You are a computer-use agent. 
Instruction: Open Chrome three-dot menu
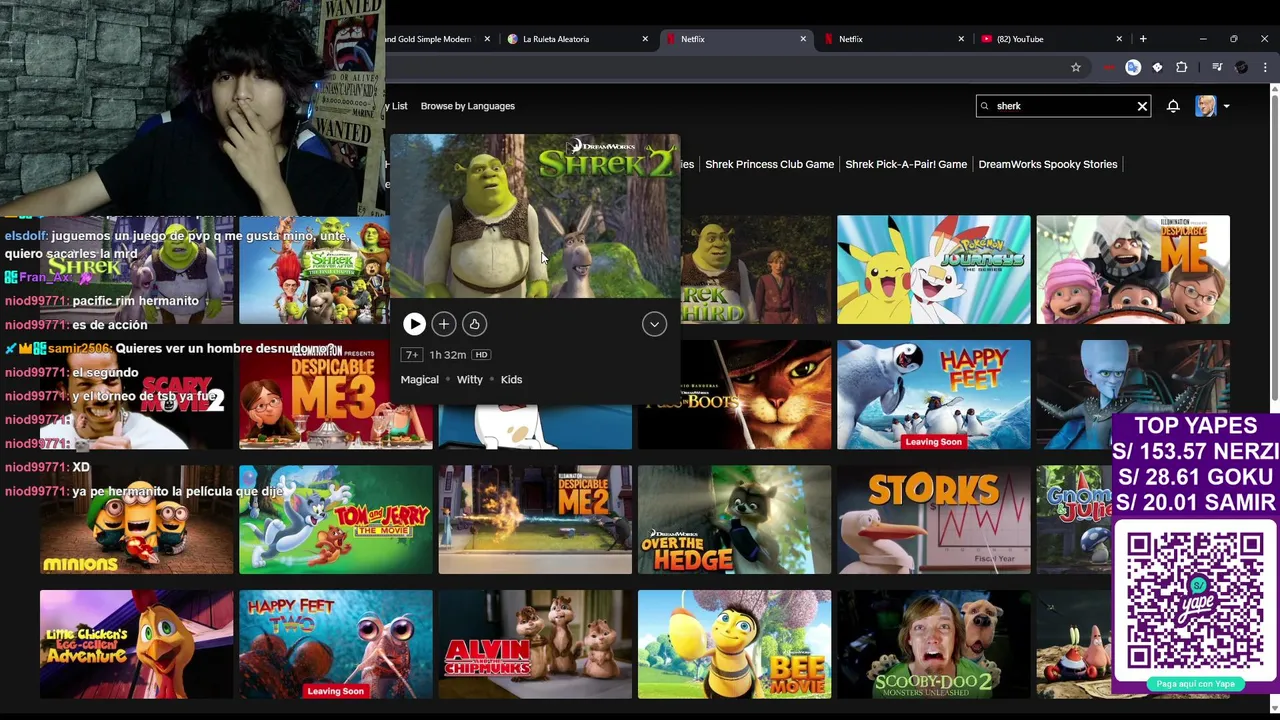click(x=1266, y=67)
